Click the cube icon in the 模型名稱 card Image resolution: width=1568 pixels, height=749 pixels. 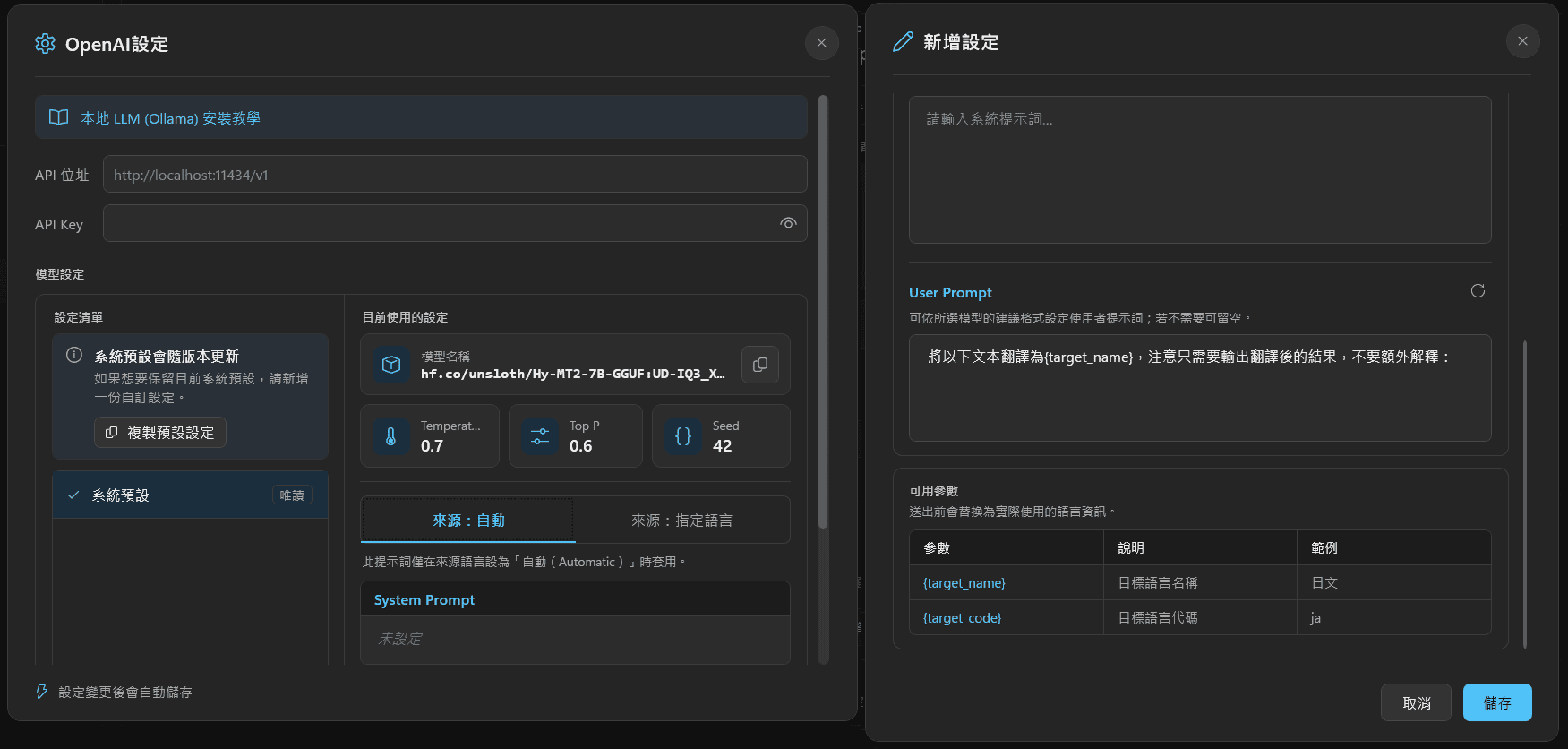[390, 365]
